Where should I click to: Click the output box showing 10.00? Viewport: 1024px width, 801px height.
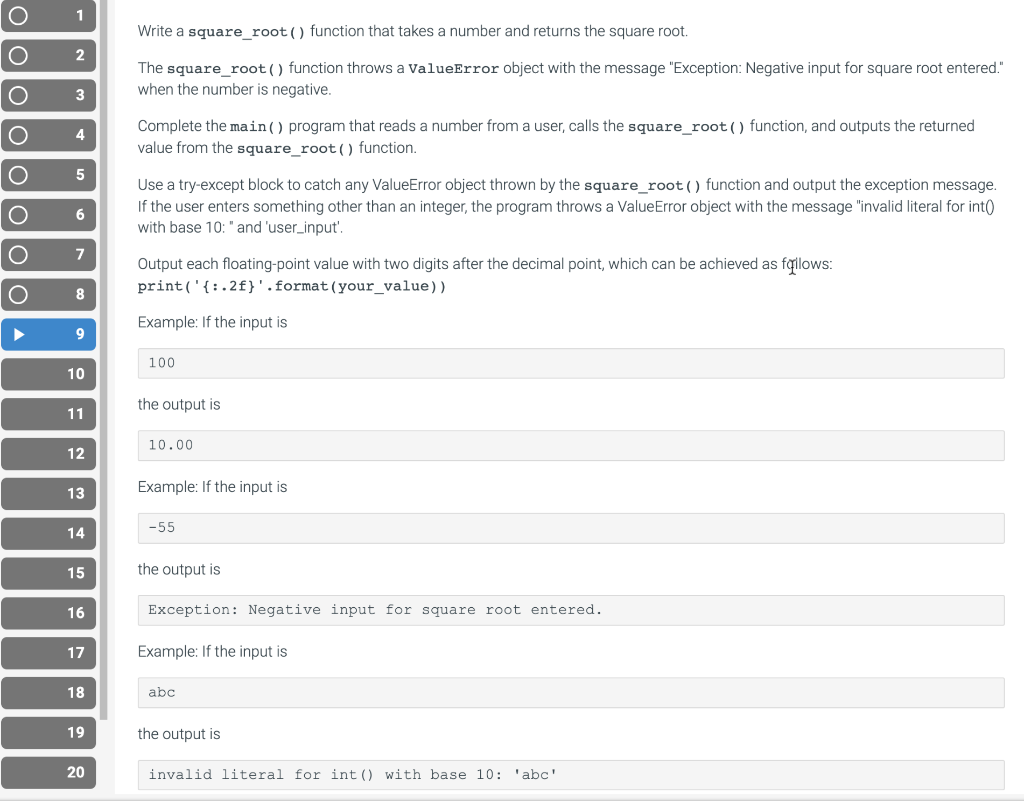[x=571, y=444]
